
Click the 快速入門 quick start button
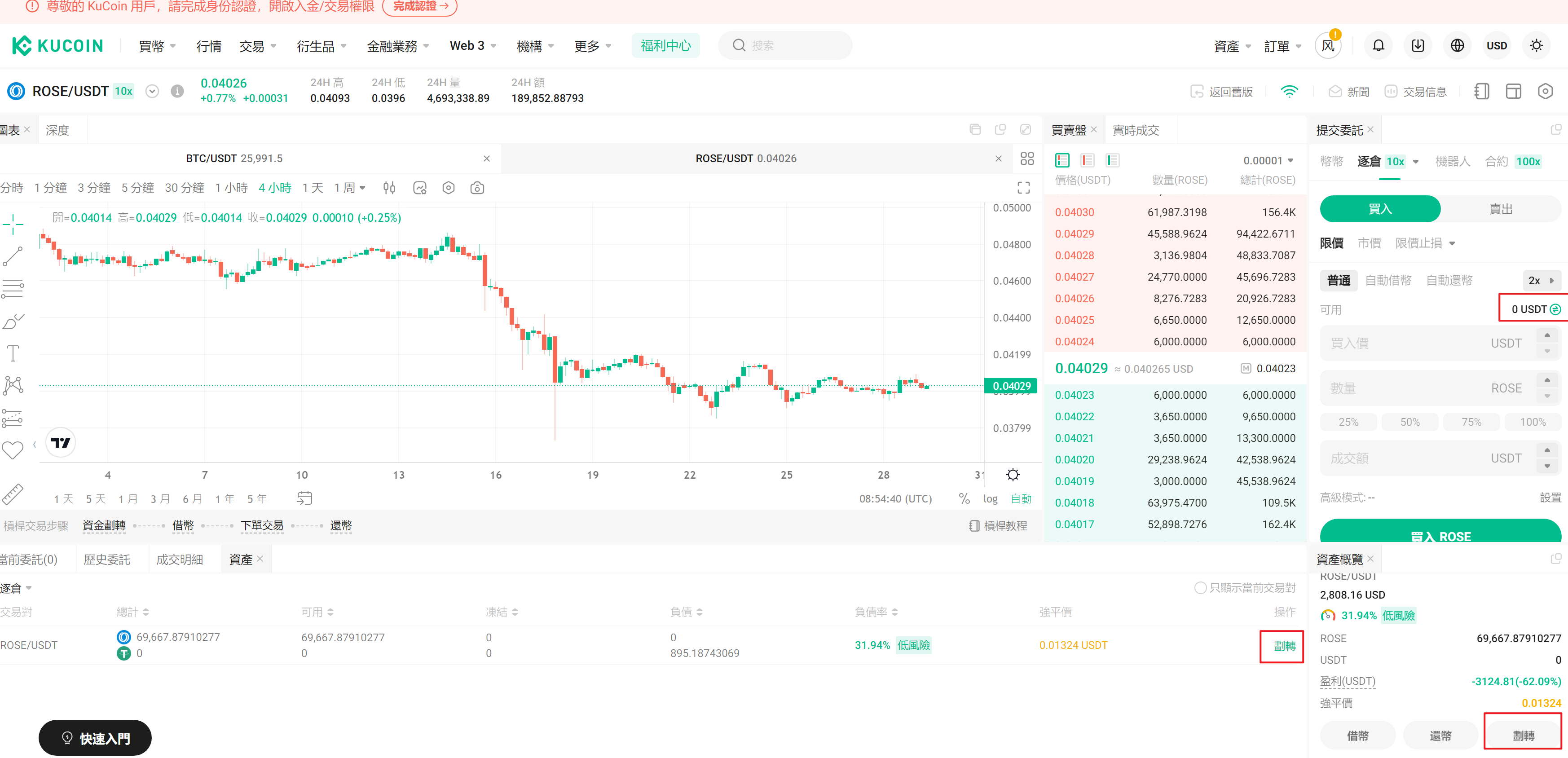(95, 738)
